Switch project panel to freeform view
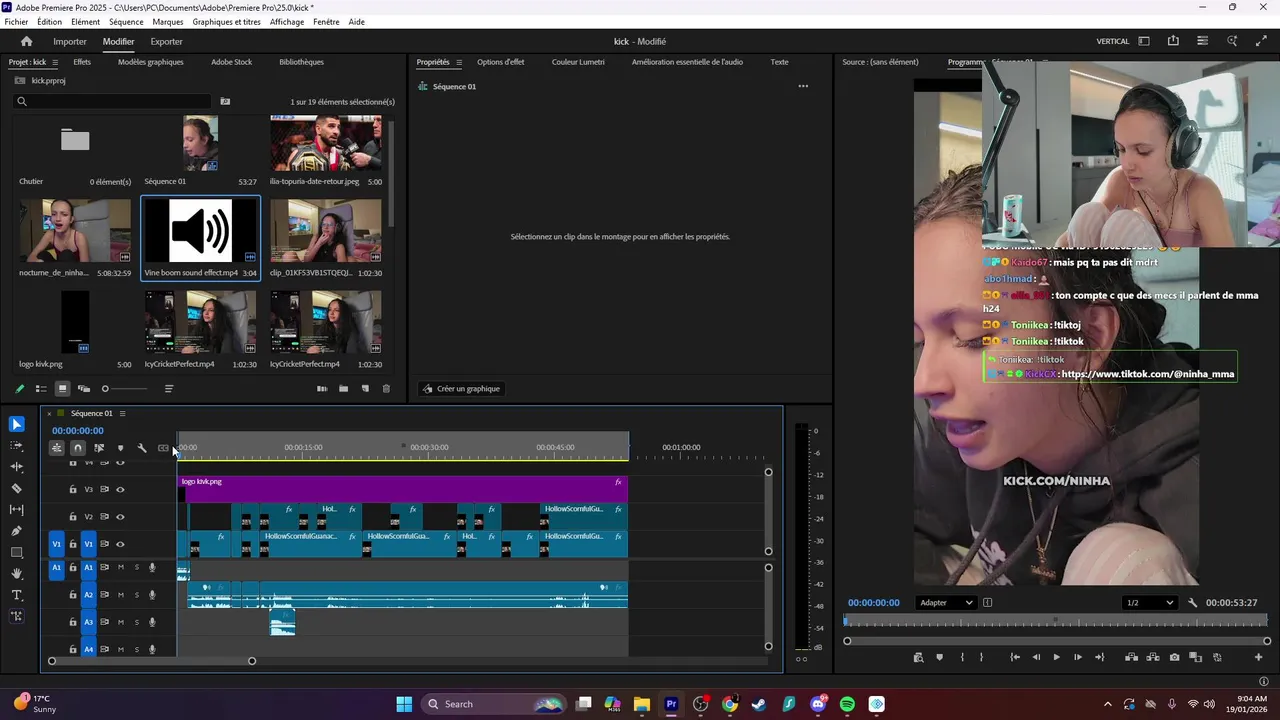Image resolution: width=1280 pixels, height=720 pixels. point(84,389)
